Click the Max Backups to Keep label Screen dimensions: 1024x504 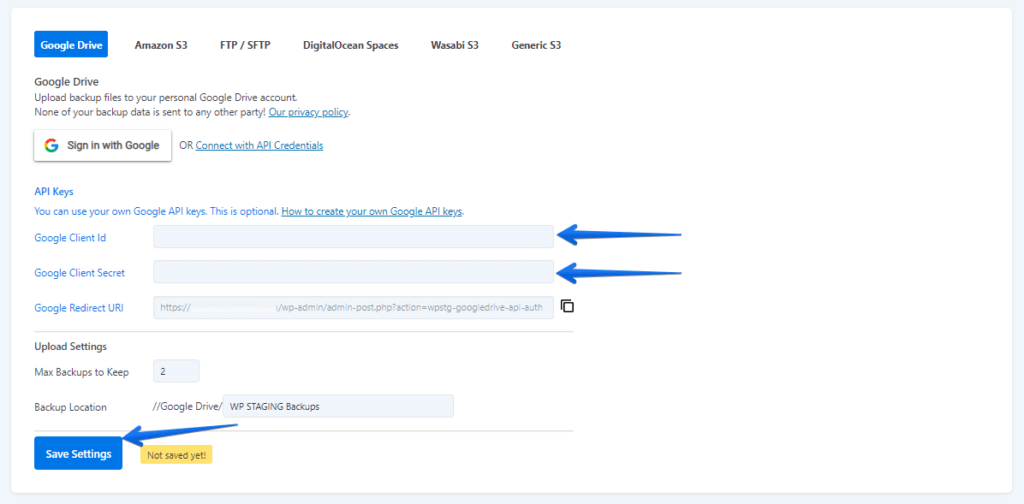(82, 372)
